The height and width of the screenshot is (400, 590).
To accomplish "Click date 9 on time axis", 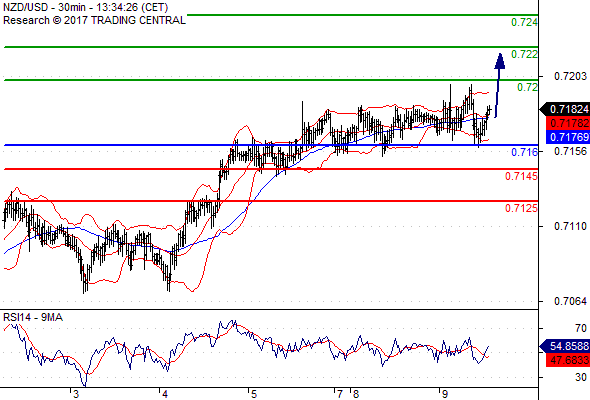I will coord(445,394).
